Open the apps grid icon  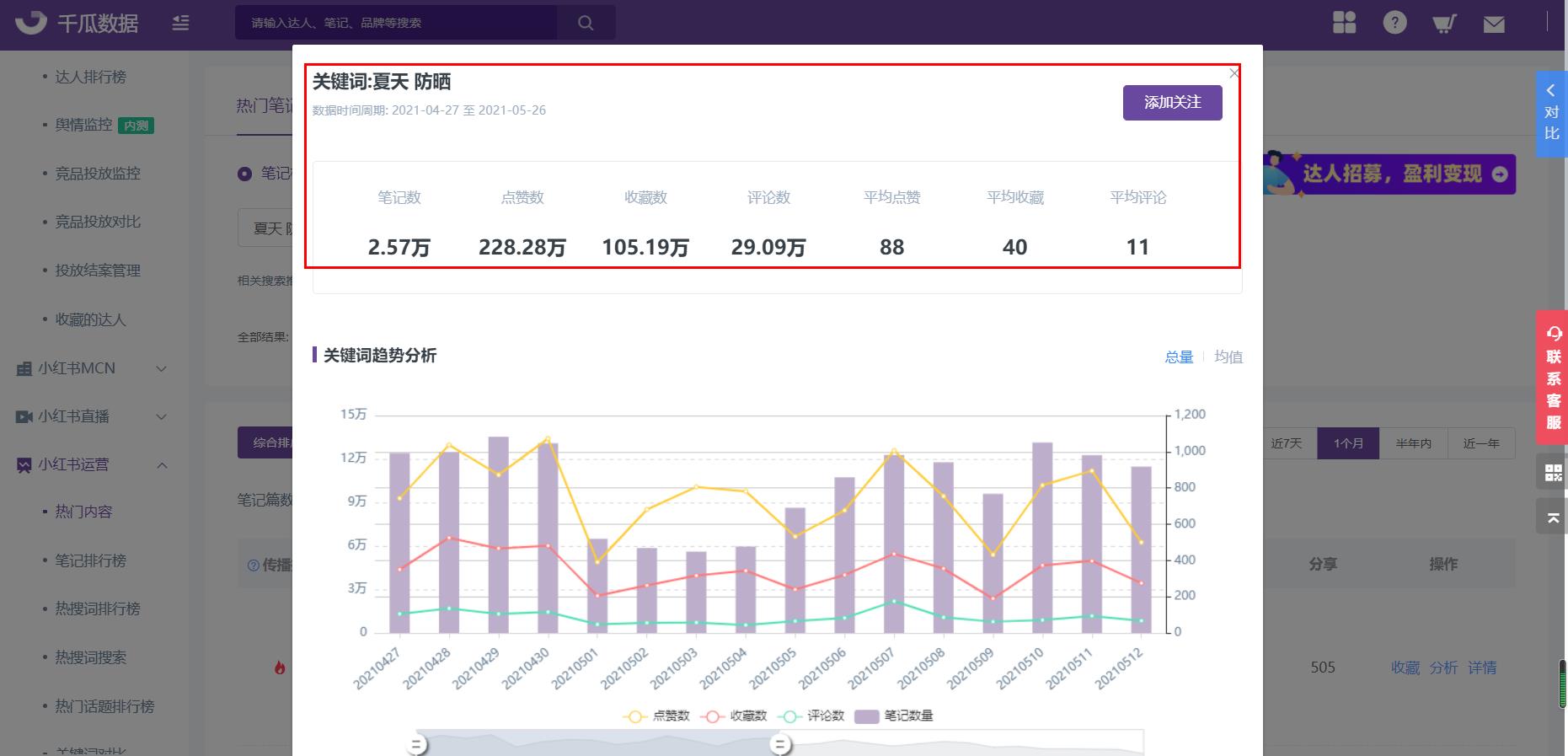[x=1345, y=23]
